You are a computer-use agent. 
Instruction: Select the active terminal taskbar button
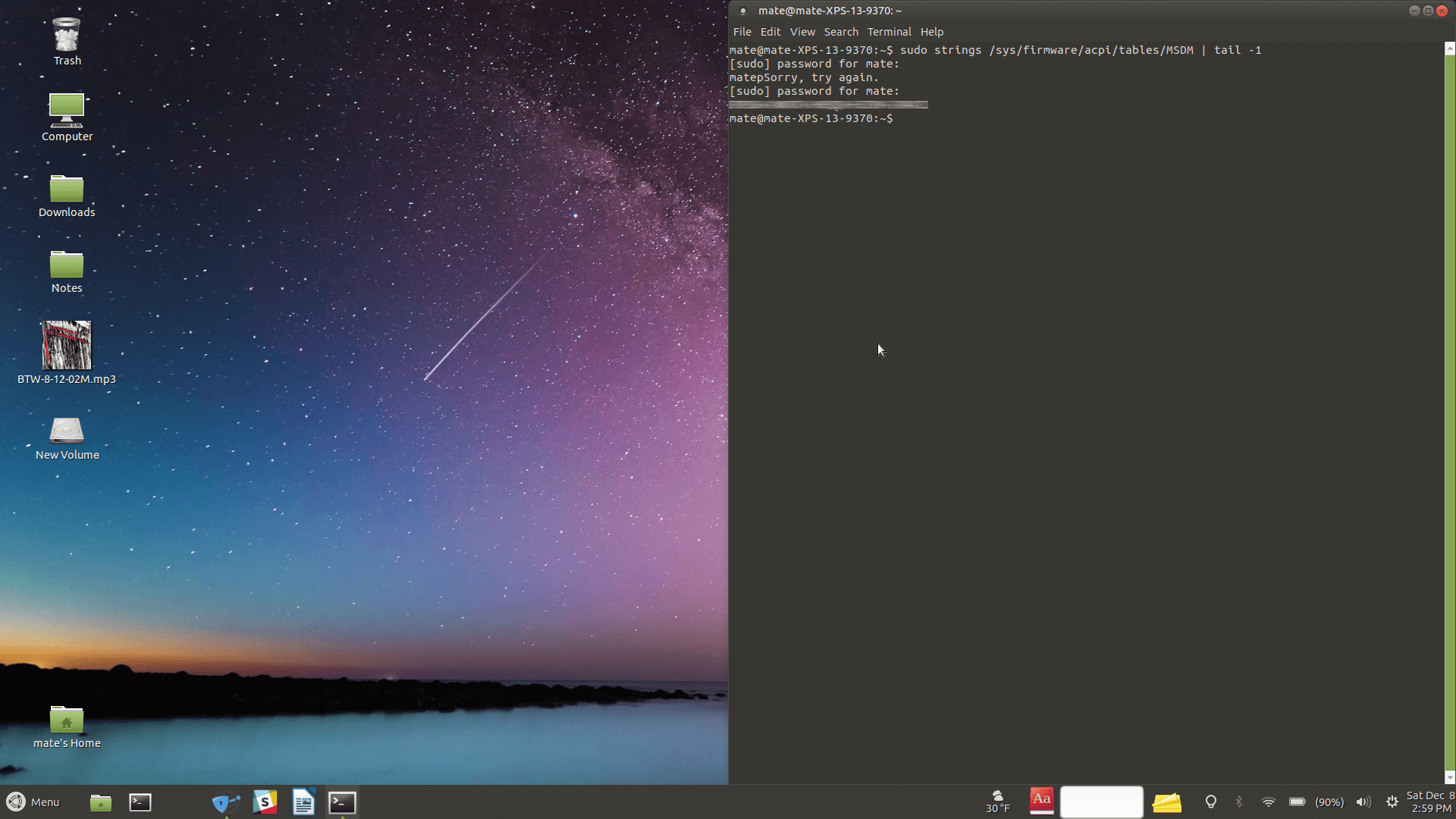click(x=342, y=802)
